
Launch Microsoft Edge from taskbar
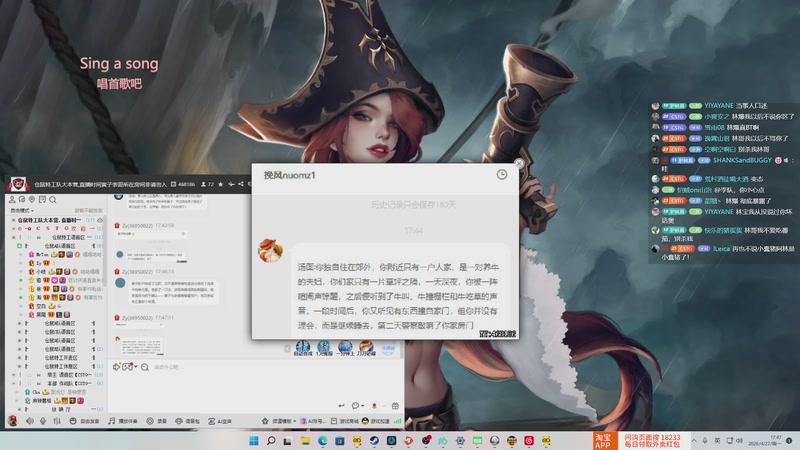point(322,440)
